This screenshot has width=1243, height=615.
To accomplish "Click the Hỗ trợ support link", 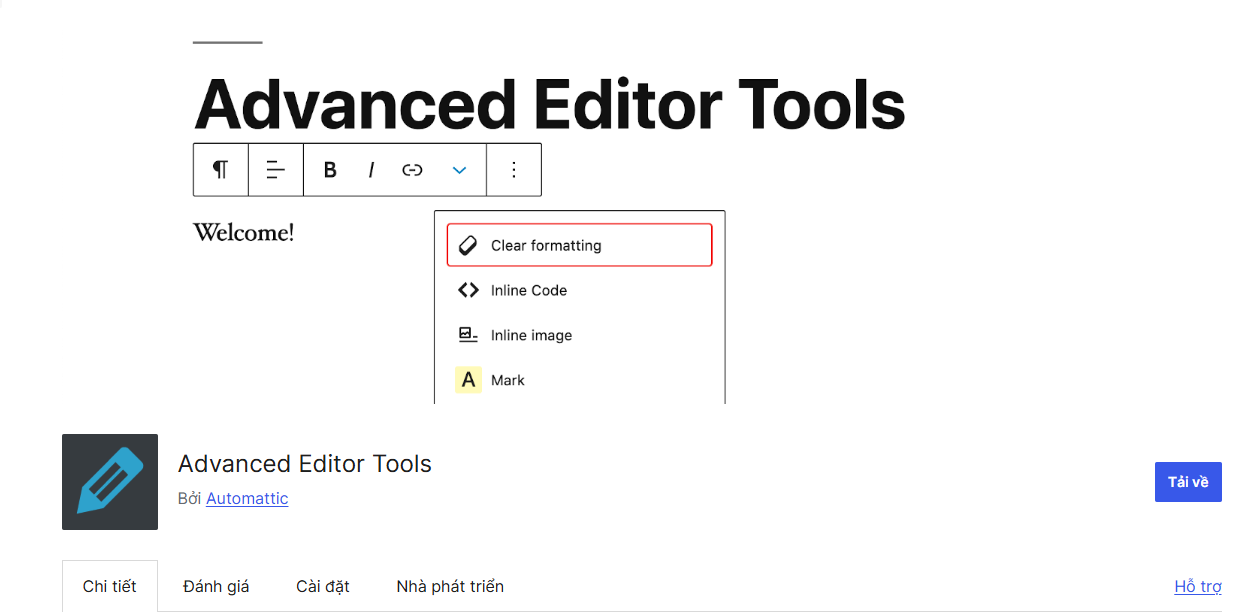I will point(1196,589).
